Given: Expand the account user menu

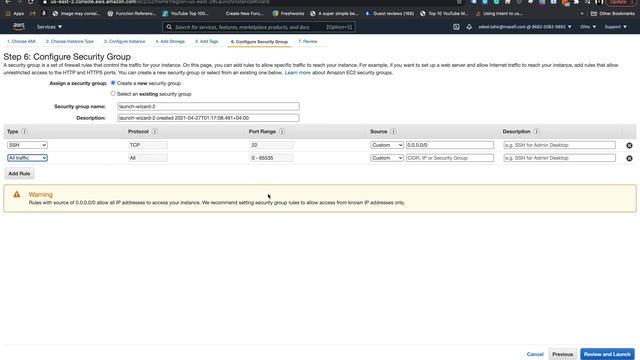Looking at the screenshot, I should [525, 27].
